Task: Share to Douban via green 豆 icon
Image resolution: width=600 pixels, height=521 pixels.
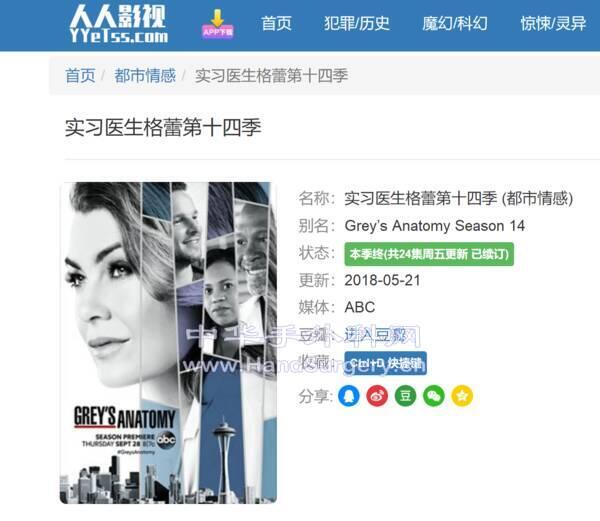Action: (405, 396)
